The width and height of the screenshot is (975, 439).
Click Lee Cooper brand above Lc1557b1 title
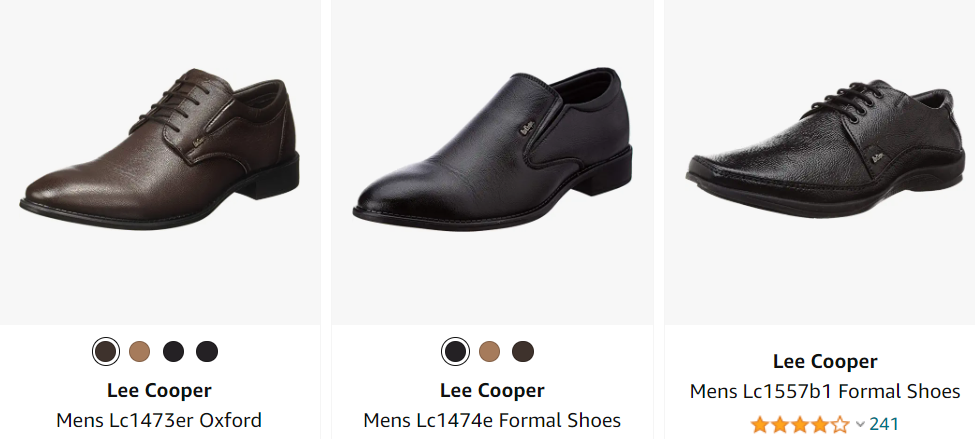825,361
